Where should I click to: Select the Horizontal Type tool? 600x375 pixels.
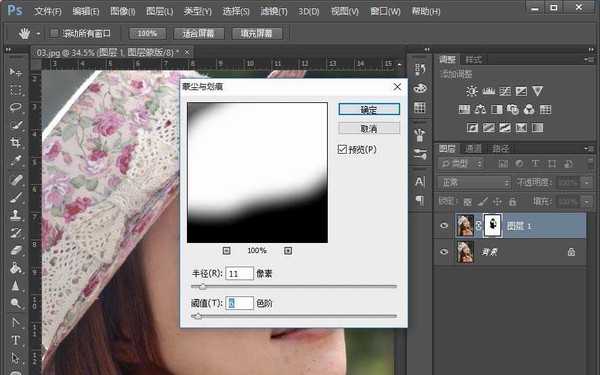coord(16,340)
